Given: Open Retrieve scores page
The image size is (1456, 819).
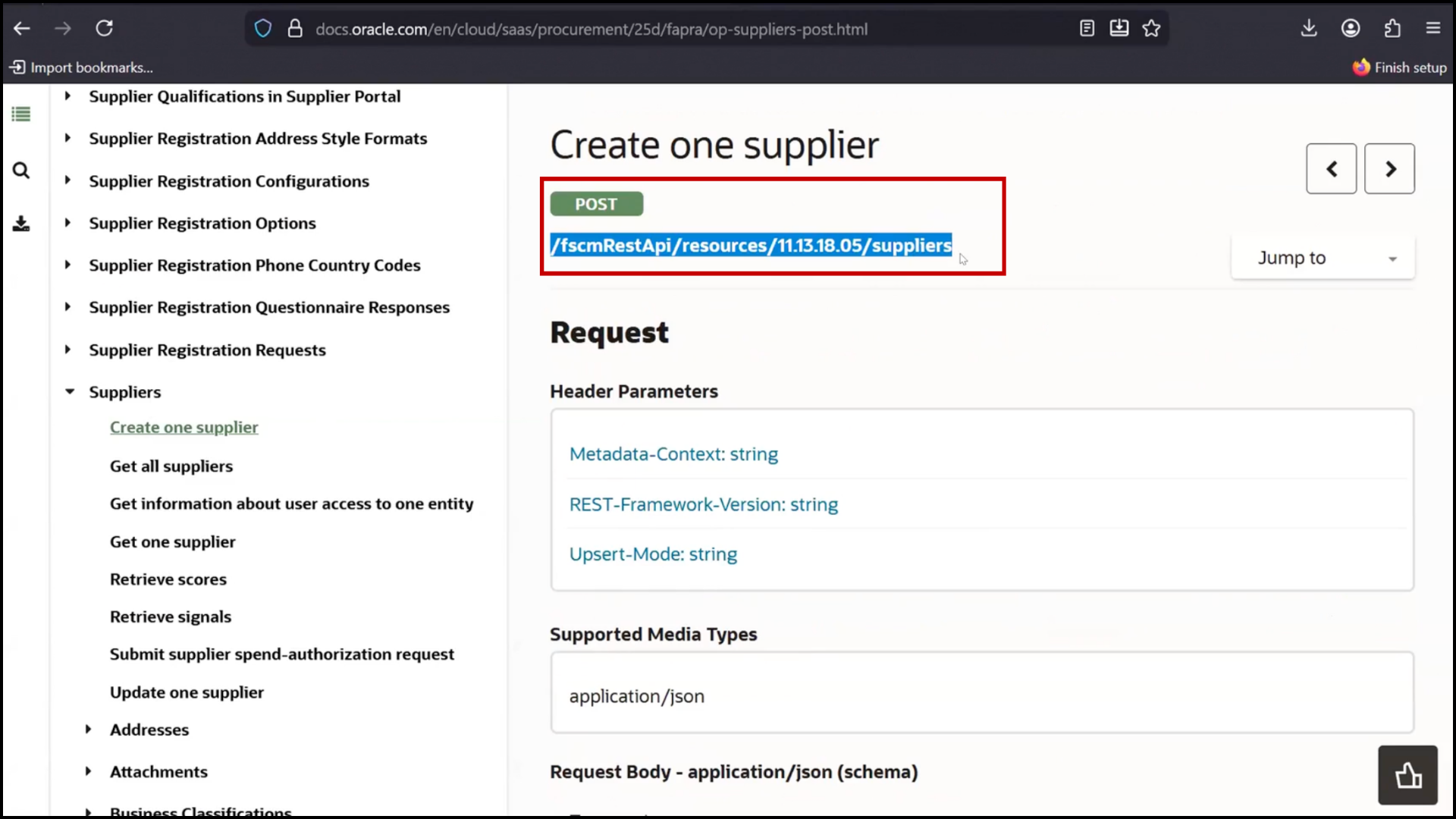Looking at the screenshot, I should [168, 579].
